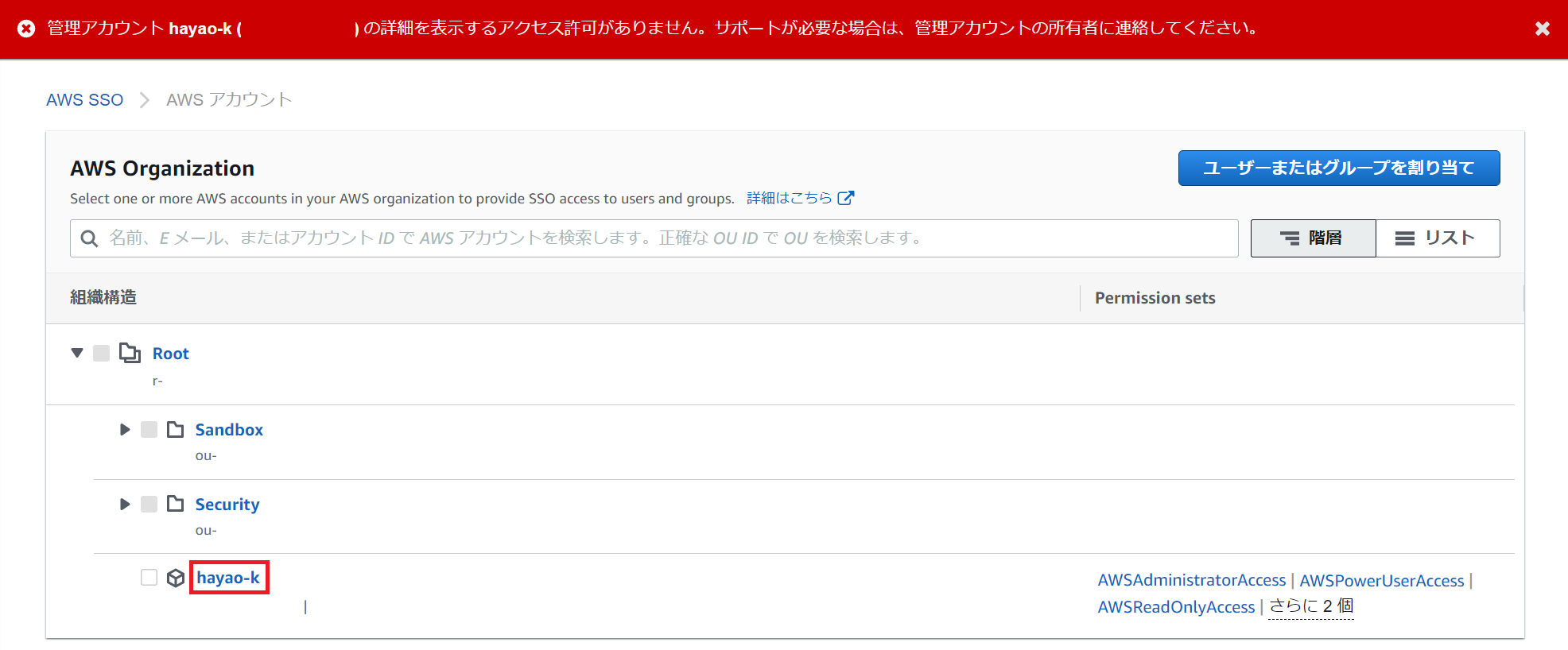Viewport: 1568px width, 650px height.
Task: Tick the Security checkbox
Action: pos(149,505)
